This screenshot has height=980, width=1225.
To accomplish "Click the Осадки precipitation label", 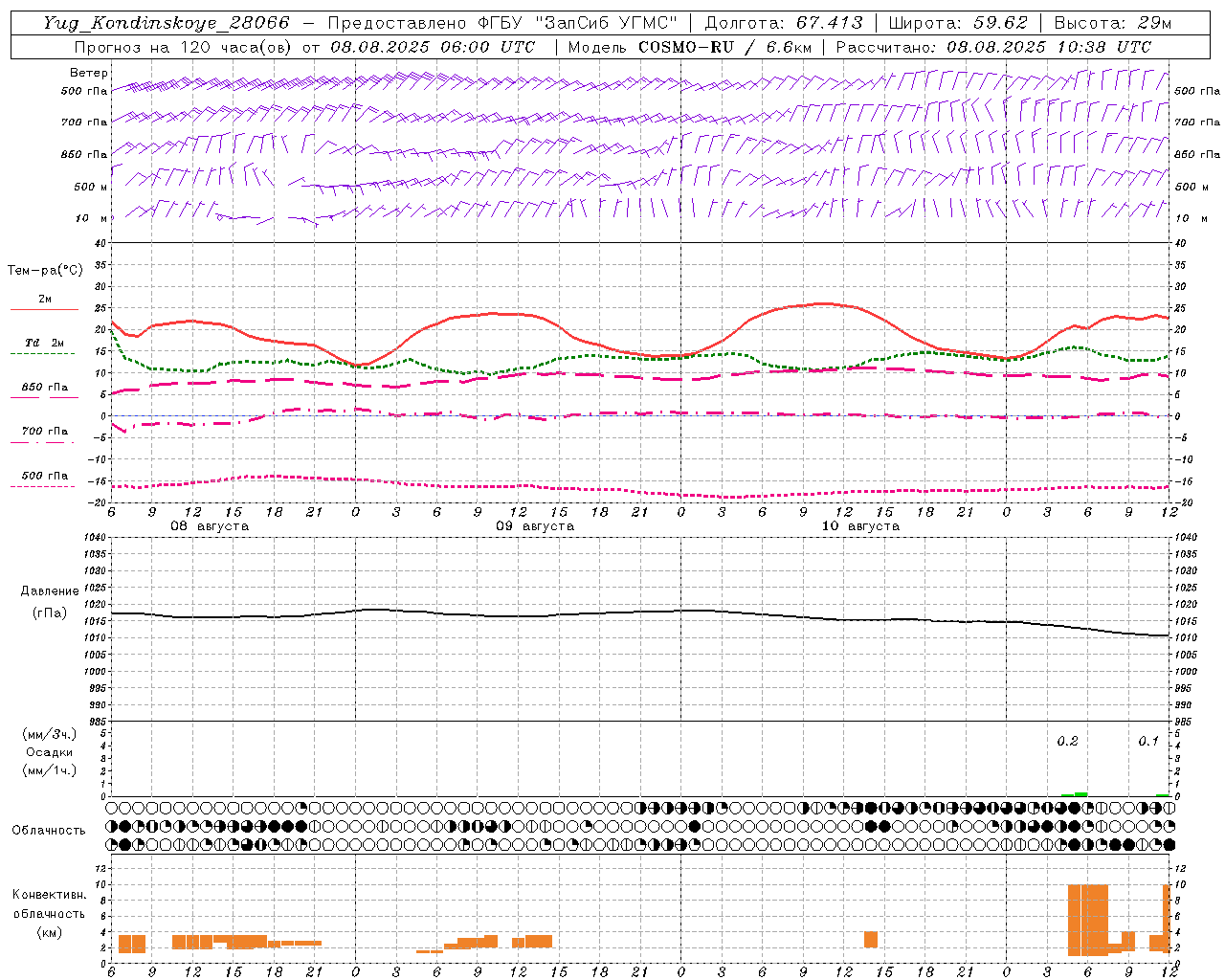I will tap(50, 752).
